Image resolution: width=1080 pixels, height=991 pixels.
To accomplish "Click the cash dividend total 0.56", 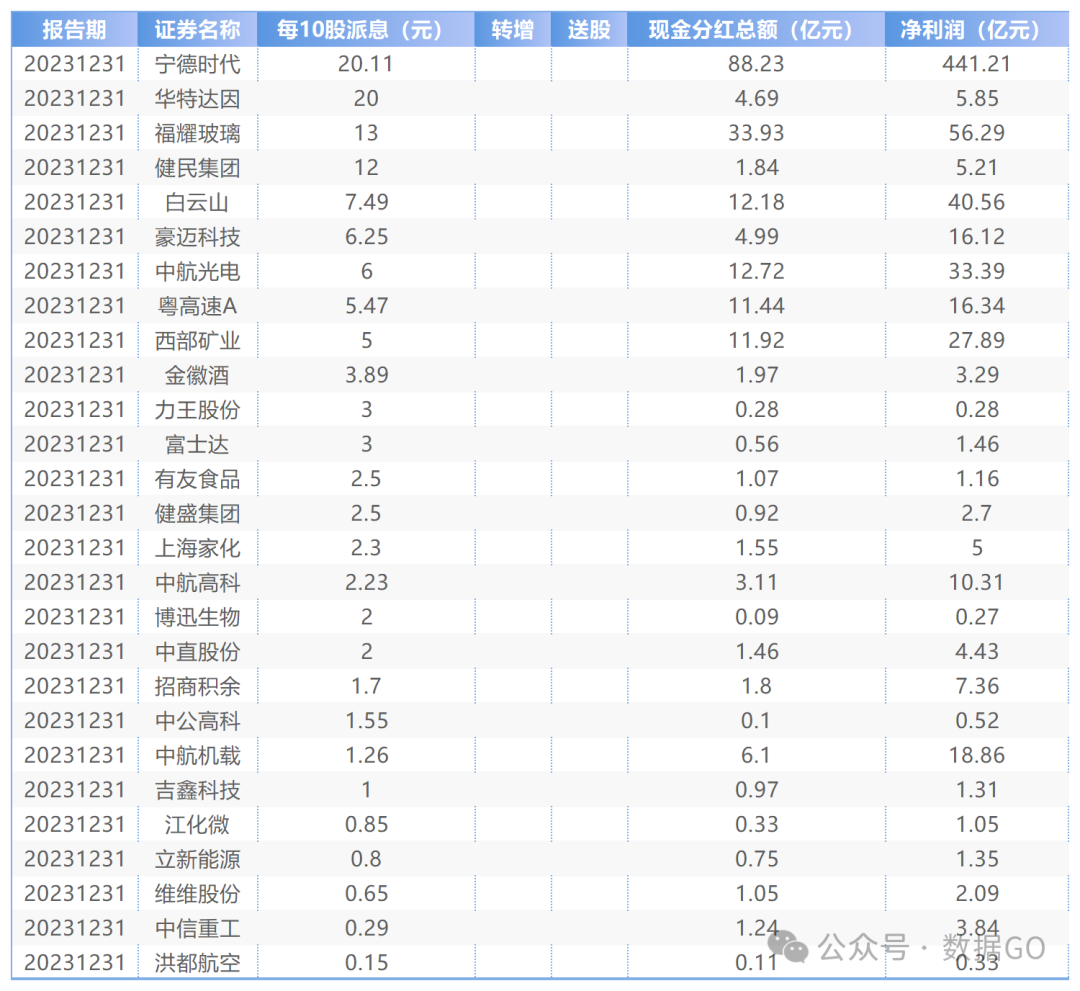I will (756, 444).
